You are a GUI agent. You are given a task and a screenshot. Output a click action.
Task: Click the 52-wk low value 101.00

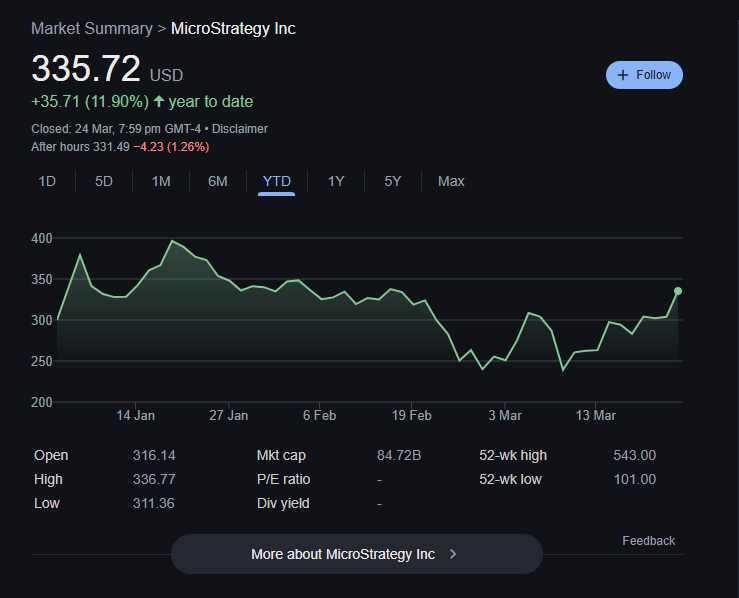[634, 479]
